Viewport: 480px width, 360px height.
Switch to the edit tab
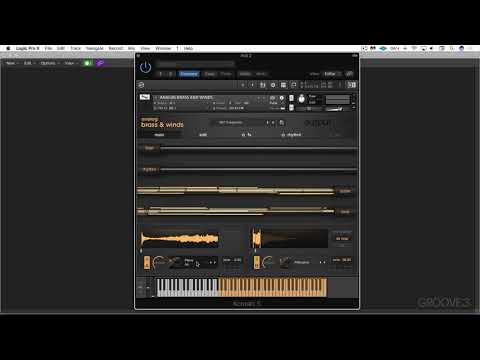point(203,135)
